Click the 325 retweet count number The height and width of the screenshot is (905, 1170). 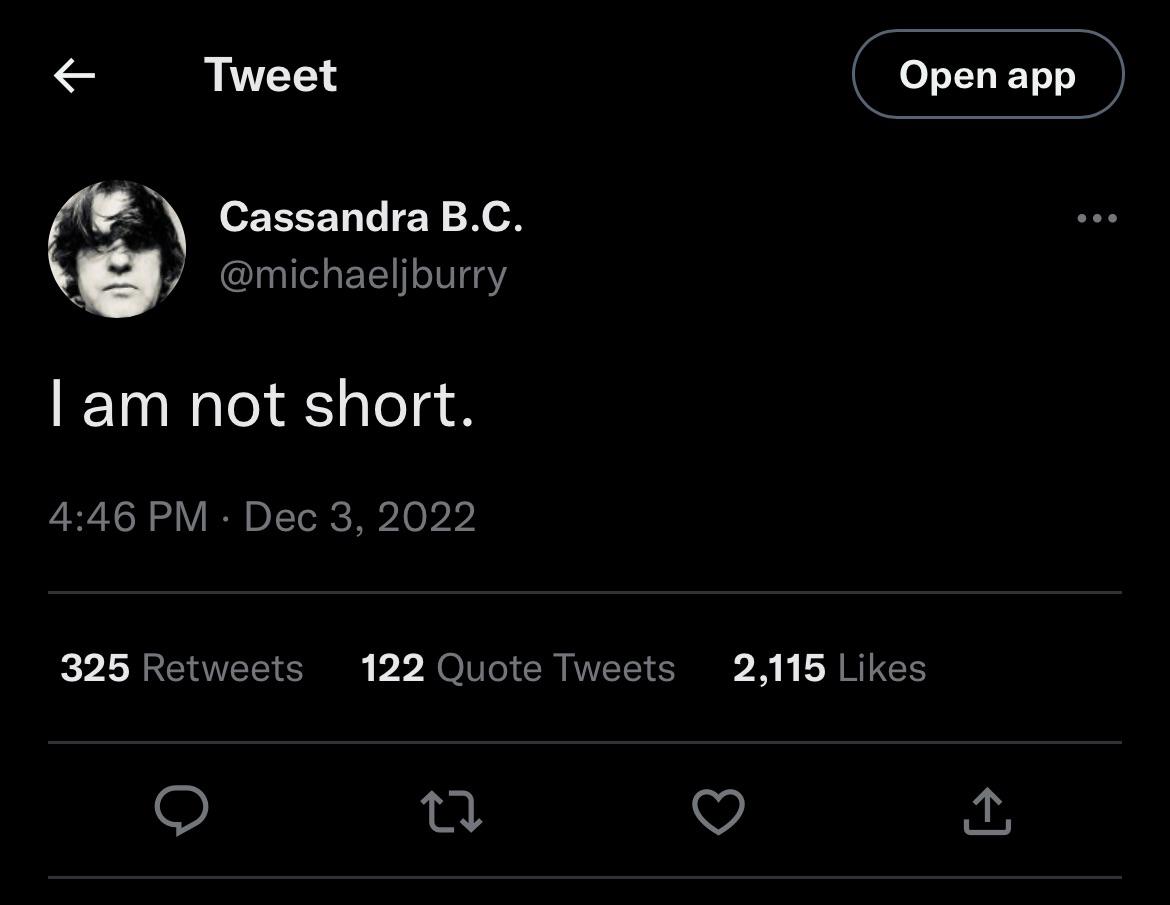coord(95,668)
